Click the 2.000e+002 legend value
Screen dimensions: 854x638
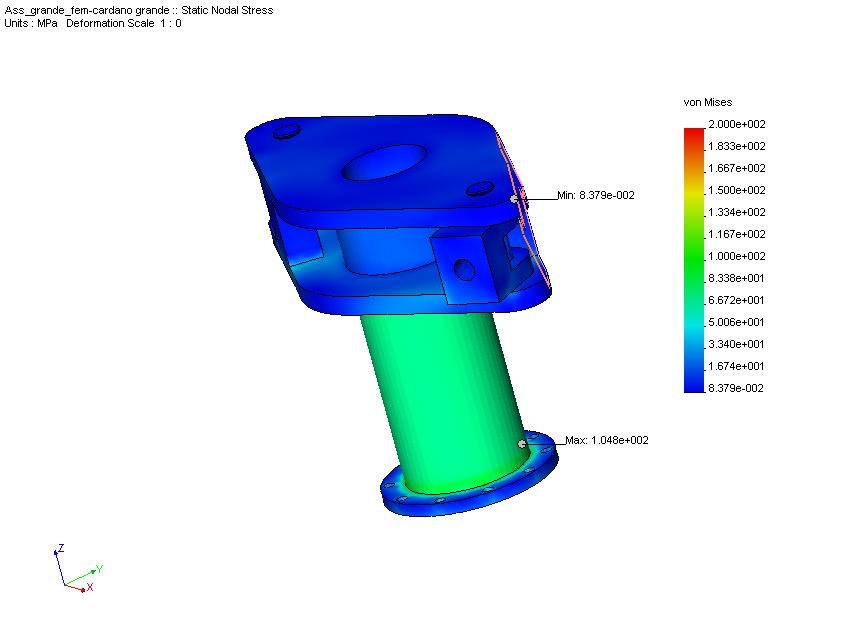pos(736,124)
